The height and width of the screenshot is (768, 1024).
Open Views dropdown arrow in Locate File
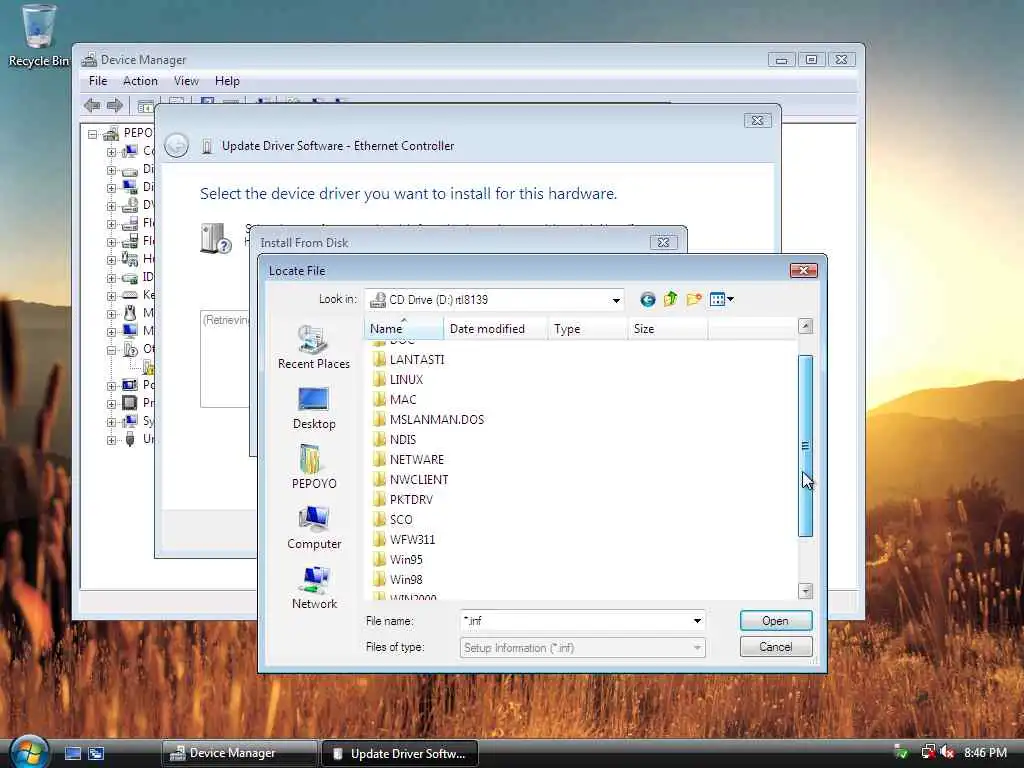730,300
